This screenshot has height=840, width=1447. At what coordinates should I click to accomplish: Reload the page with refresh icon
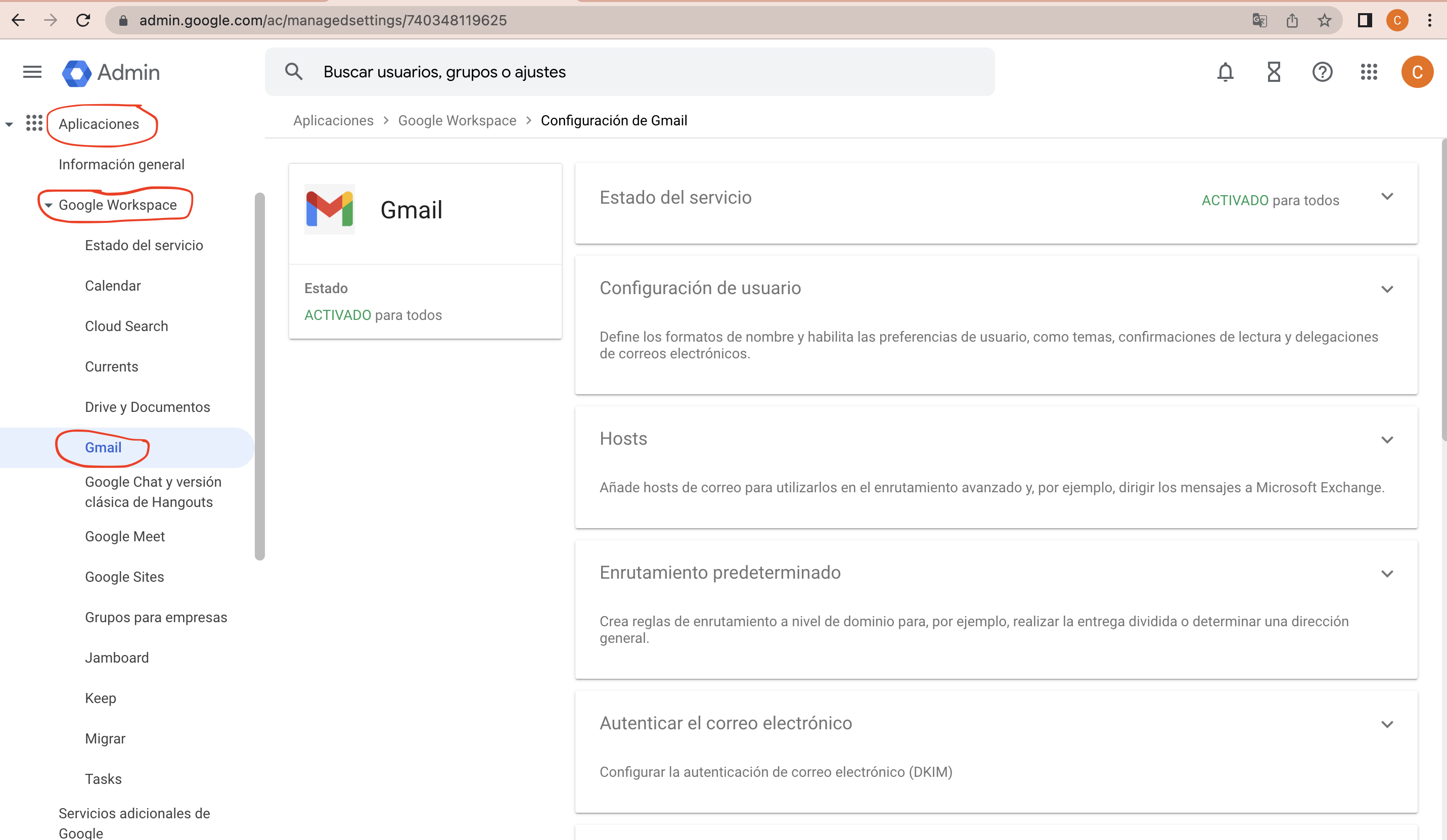(x=83, y=21)
